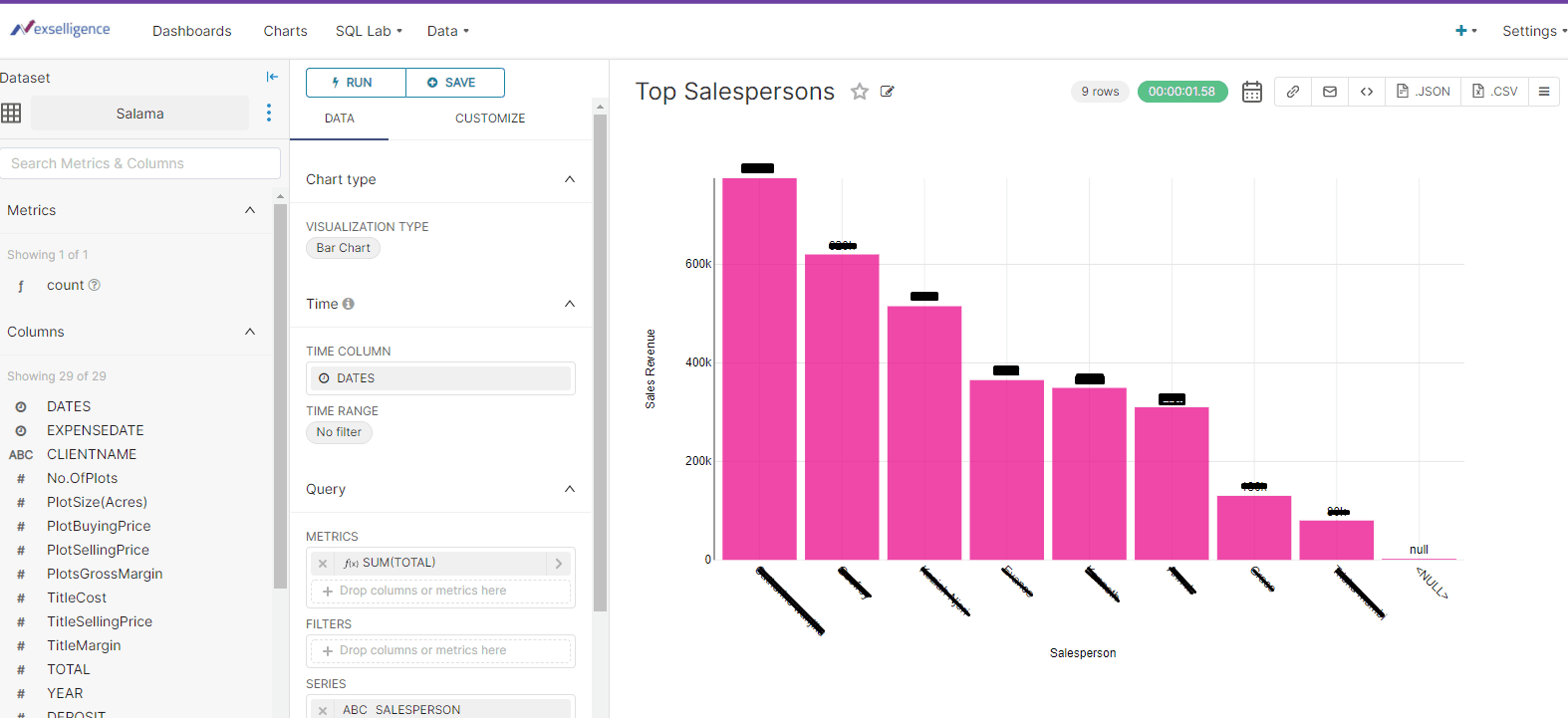The image size is (1568, 718).
Task: Focus the Search Metrics & Columns field
Action: click(140, 163)
